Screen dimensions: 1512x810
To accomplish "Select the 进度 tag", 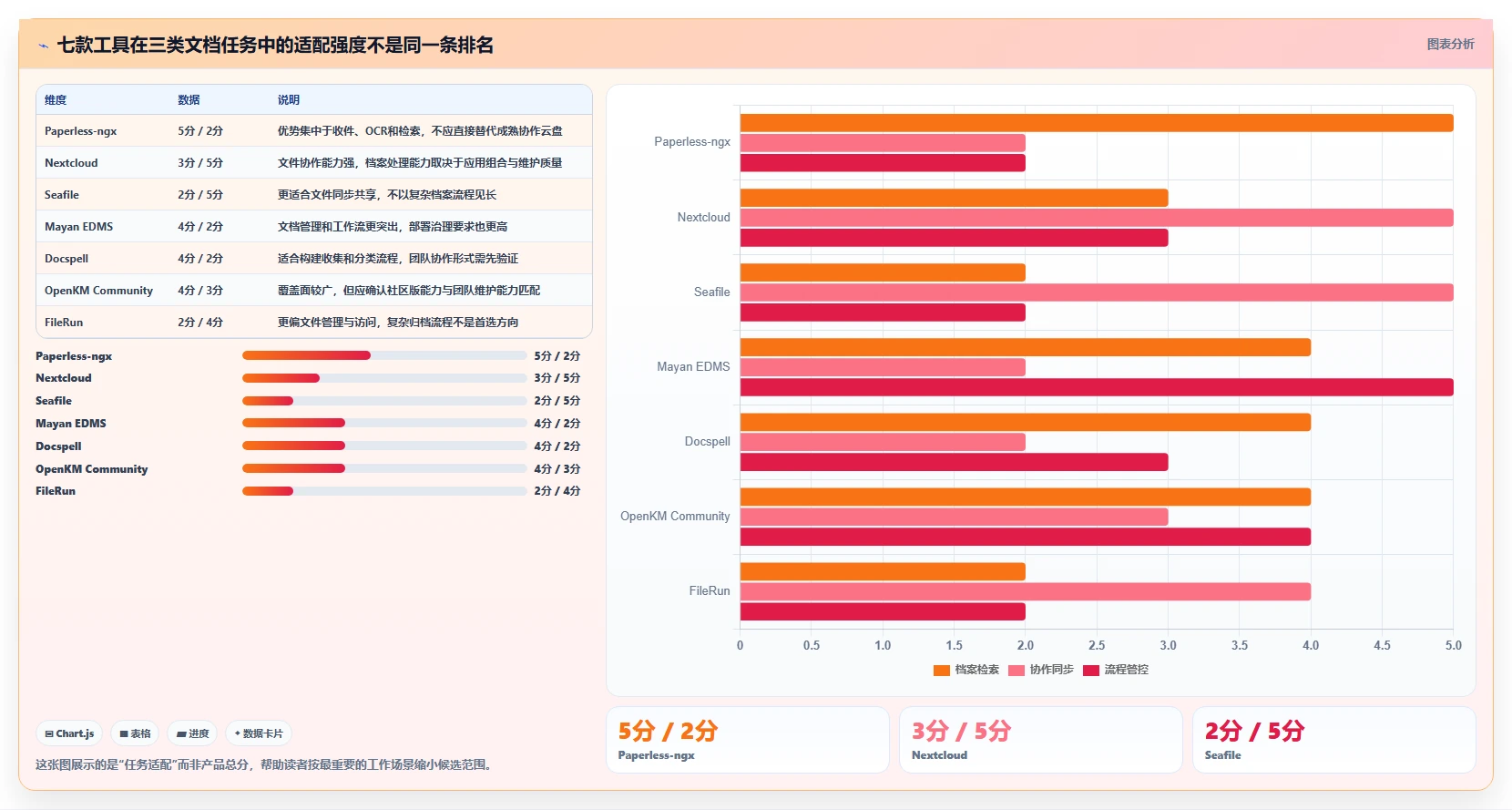I will pyautogui.click(x=192, y=733).
